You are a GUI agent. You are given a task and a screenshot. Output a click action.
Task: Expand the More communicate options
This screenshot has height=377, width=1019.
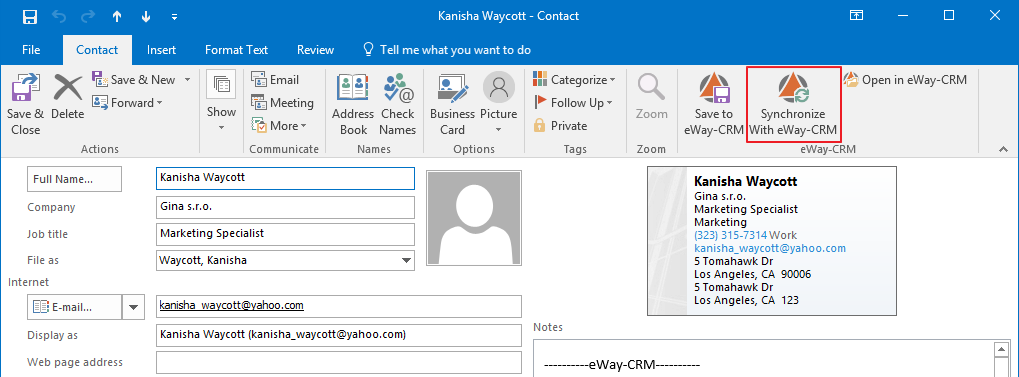(279, 125)
